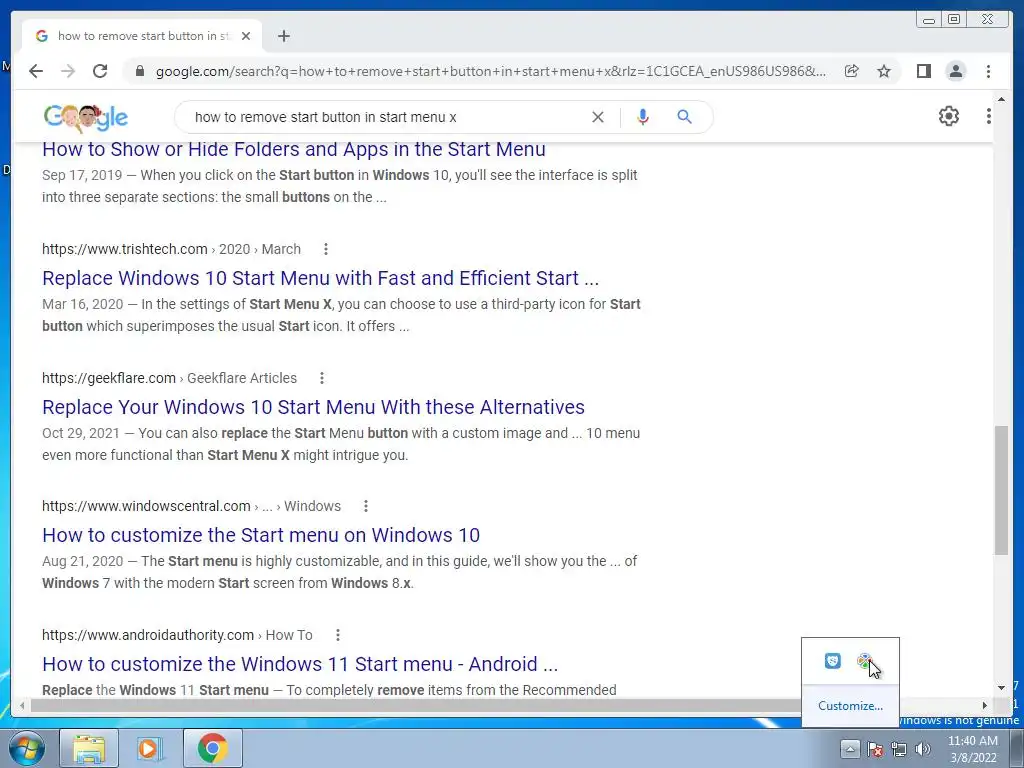Open the Google apps dots beside the gear
Image resolution: width=1024 pixels, height=768 pixels.
click(x=989, y=116)
